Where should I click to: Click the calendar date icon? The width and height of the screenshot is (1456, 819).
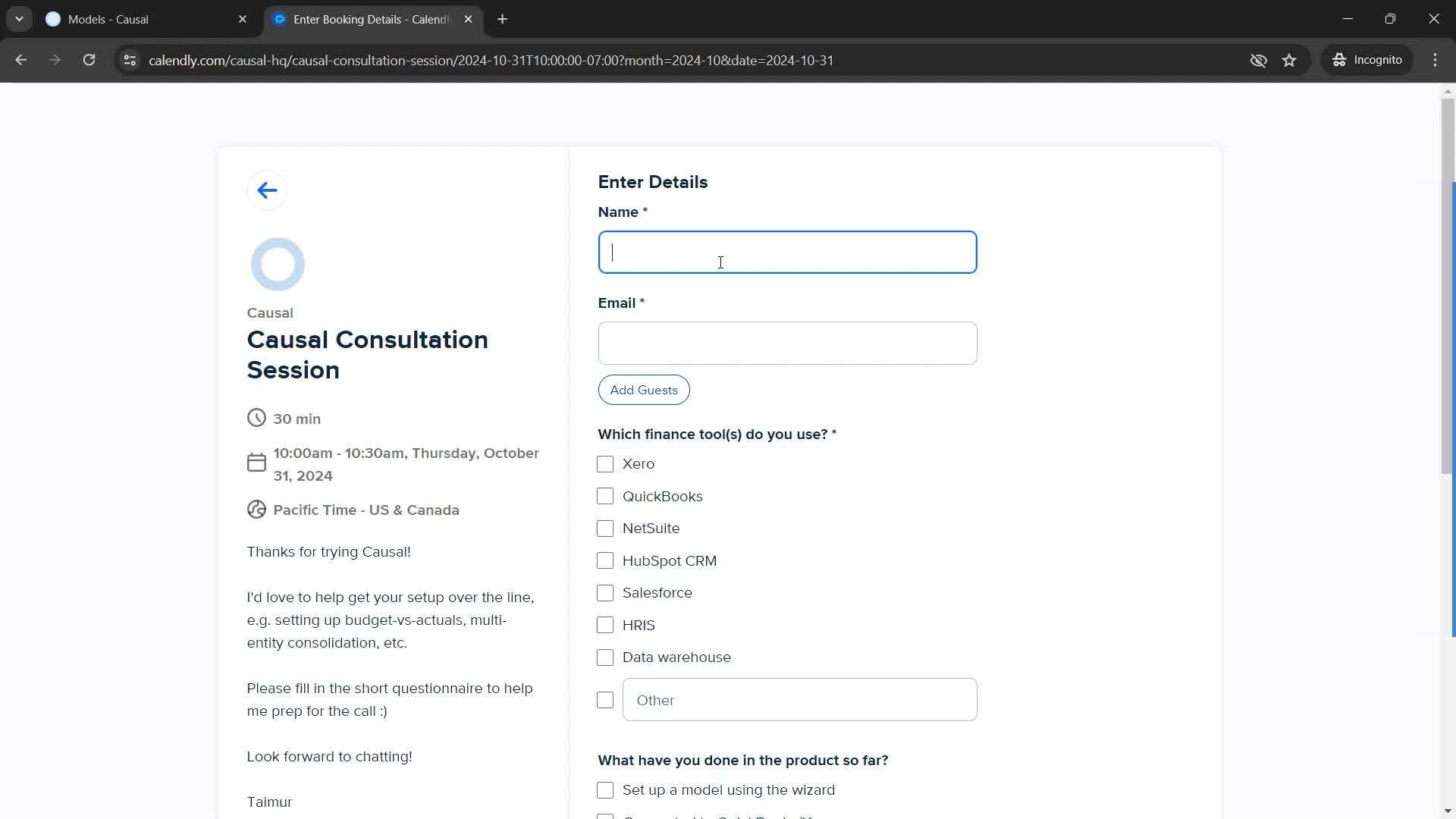click(x=257, y=463)
